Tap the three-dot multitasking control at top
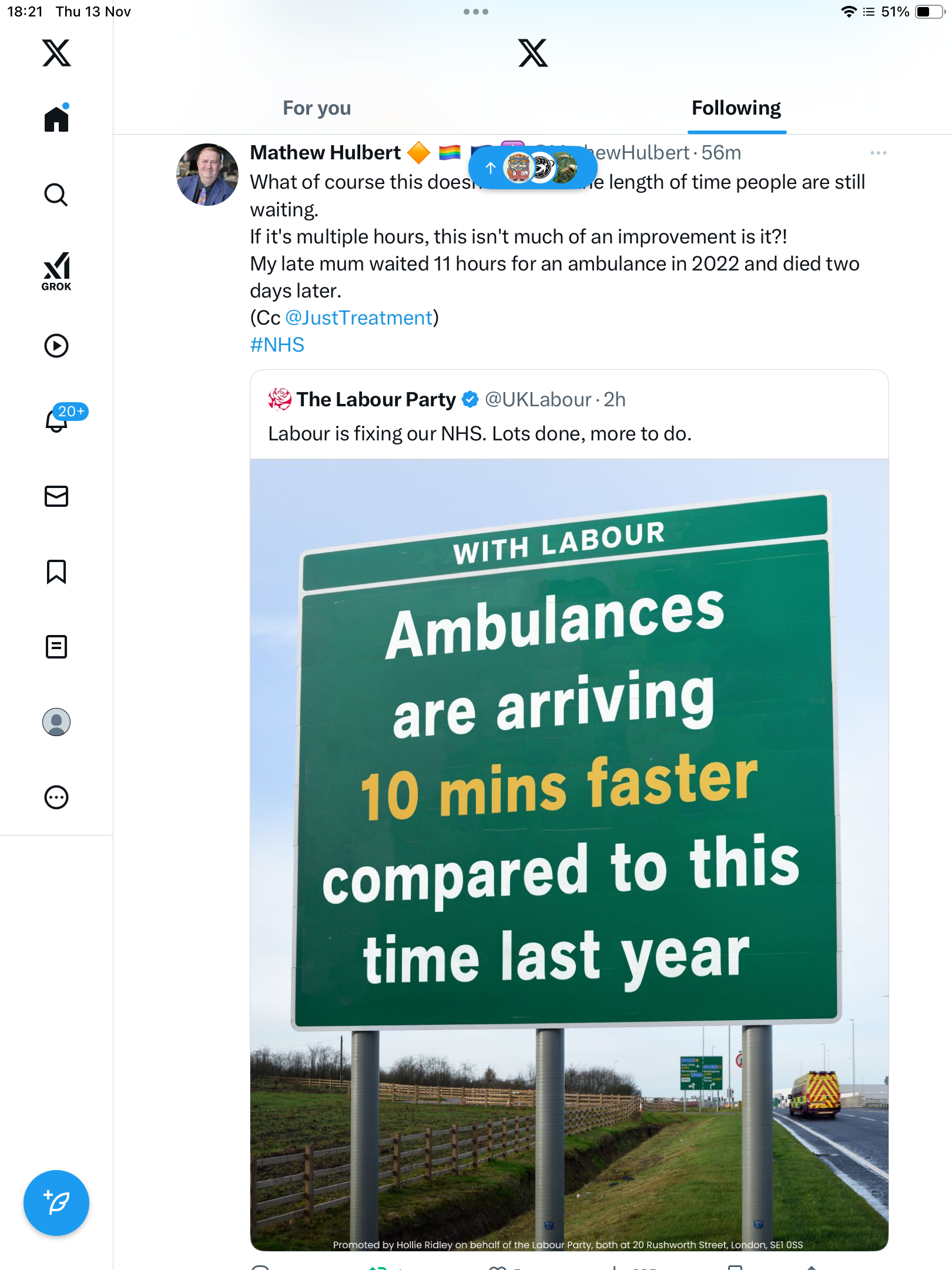 (x=475, y=12)
